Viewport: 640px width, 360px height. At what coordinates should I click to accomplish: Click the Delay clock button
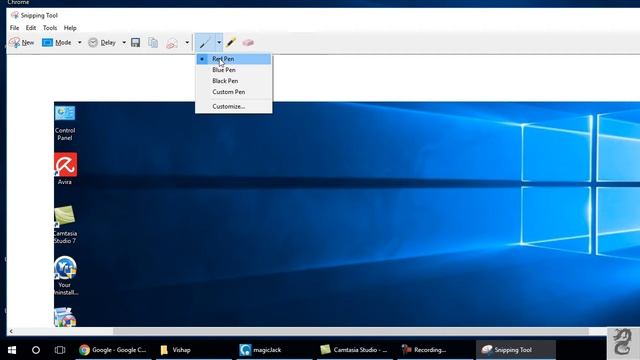click(102, 42)
